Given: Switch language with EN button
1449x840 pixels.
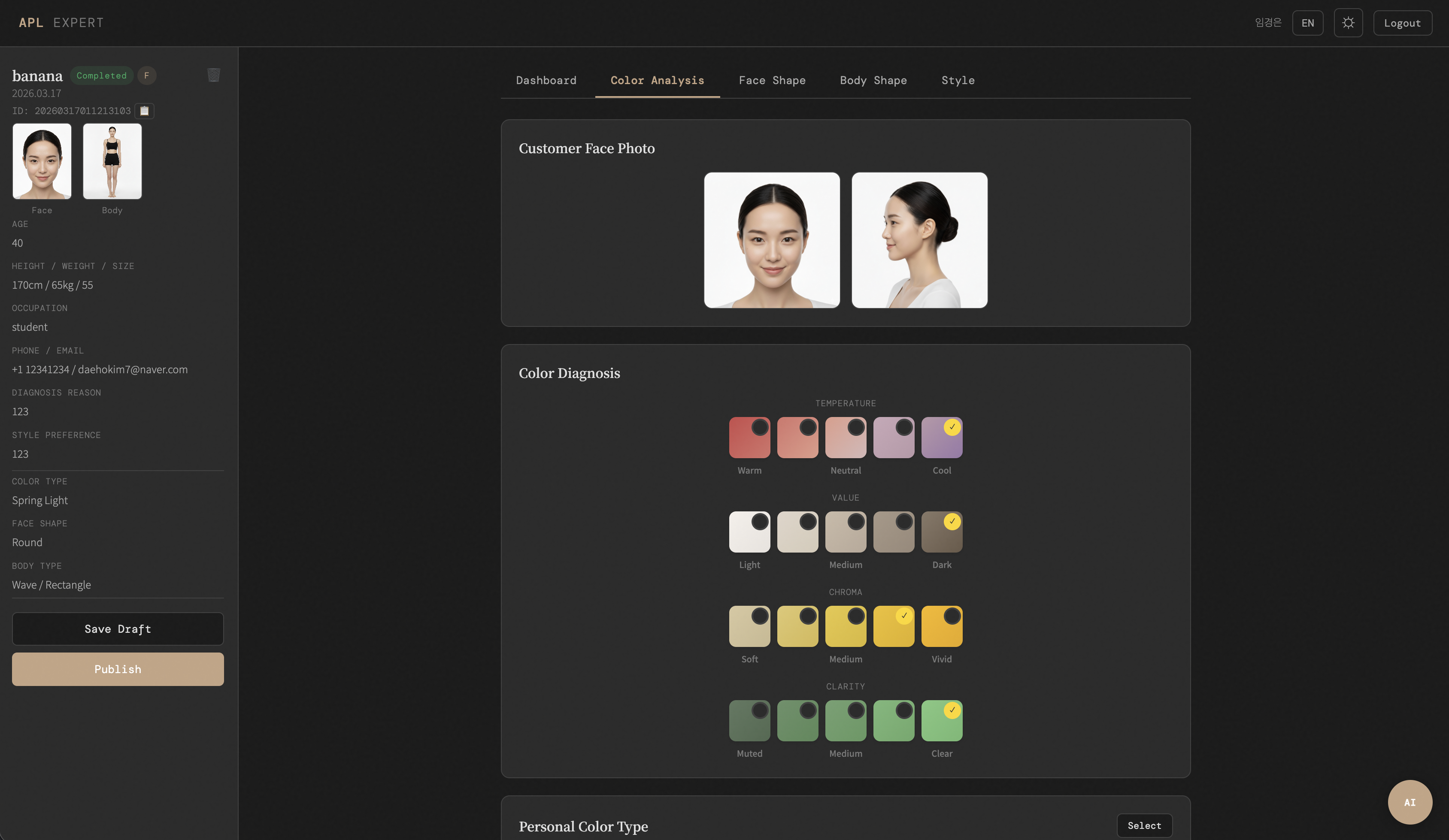Looking at the screenshot, I should (1307, 23).
